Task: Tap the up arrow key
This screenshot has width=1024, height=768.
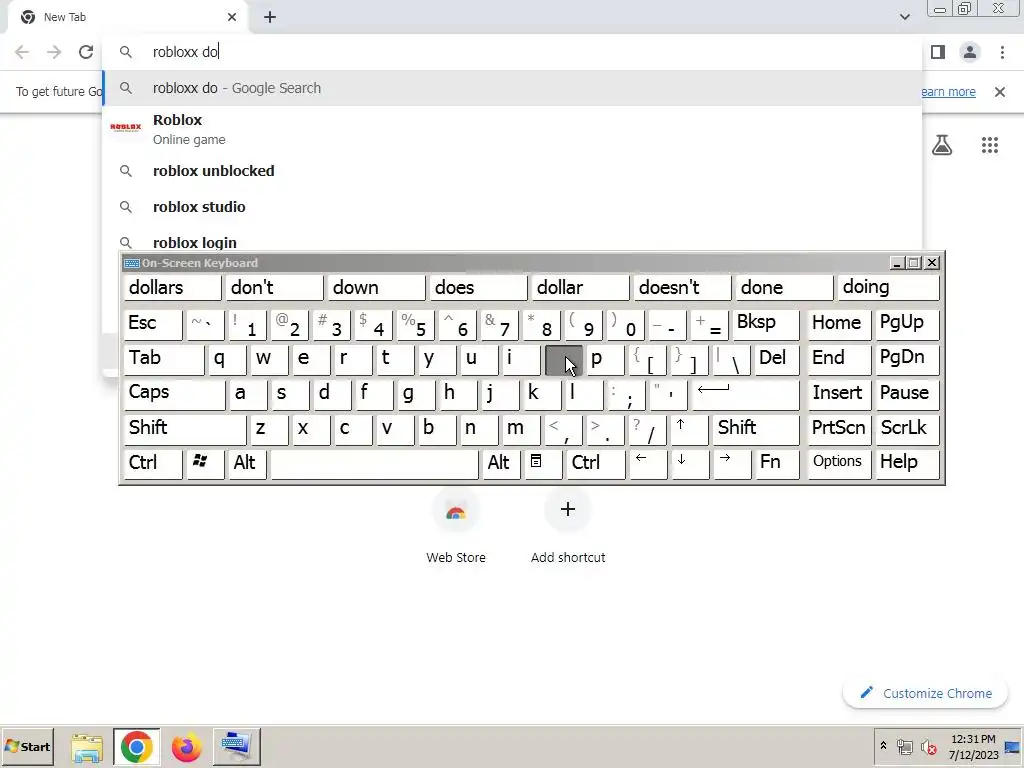Action: [x=690, y=429]
